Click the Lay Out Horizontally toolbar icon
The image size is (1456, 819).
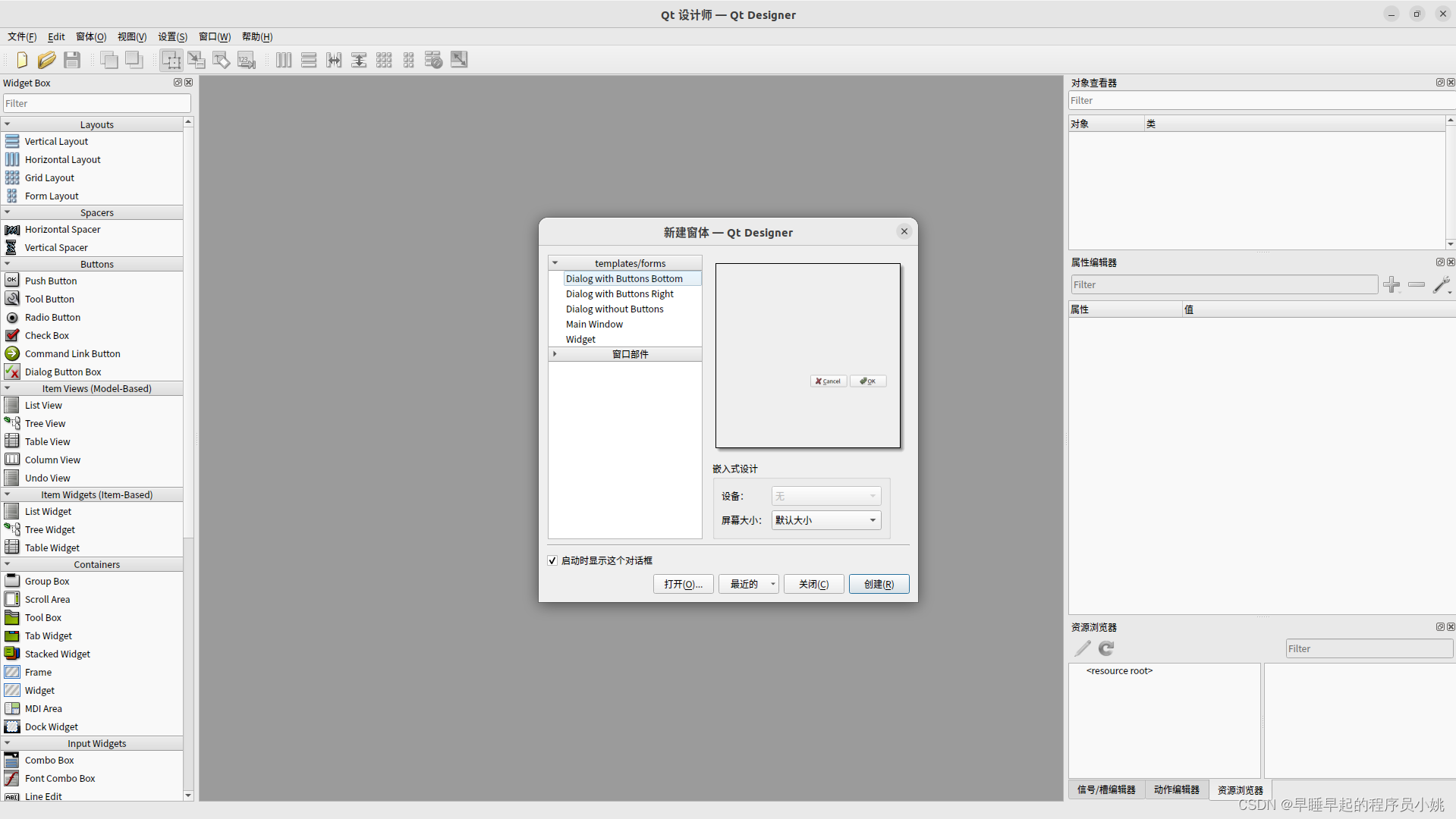click(284, 60)
